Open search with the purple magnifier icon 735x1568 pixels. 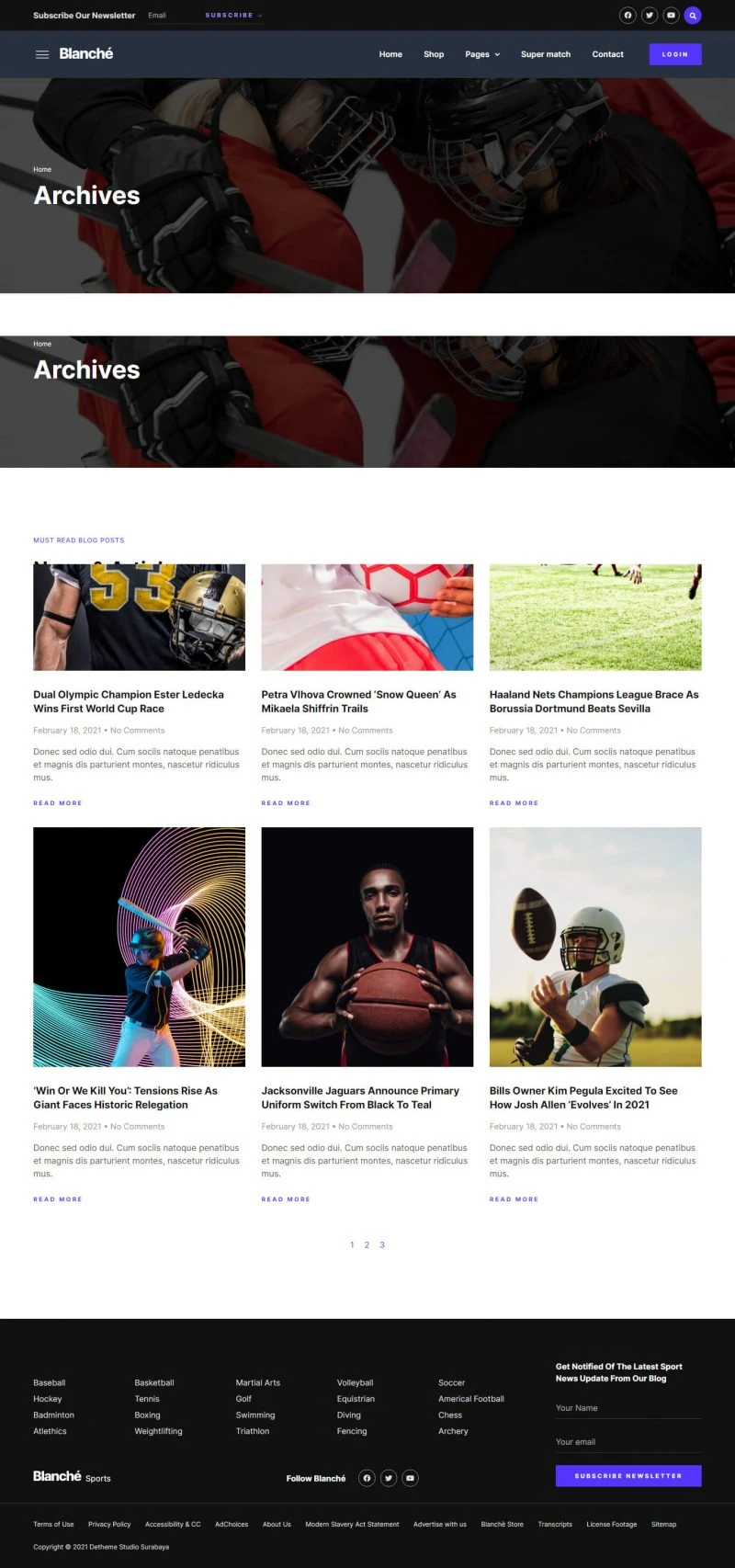coord(693,16)
